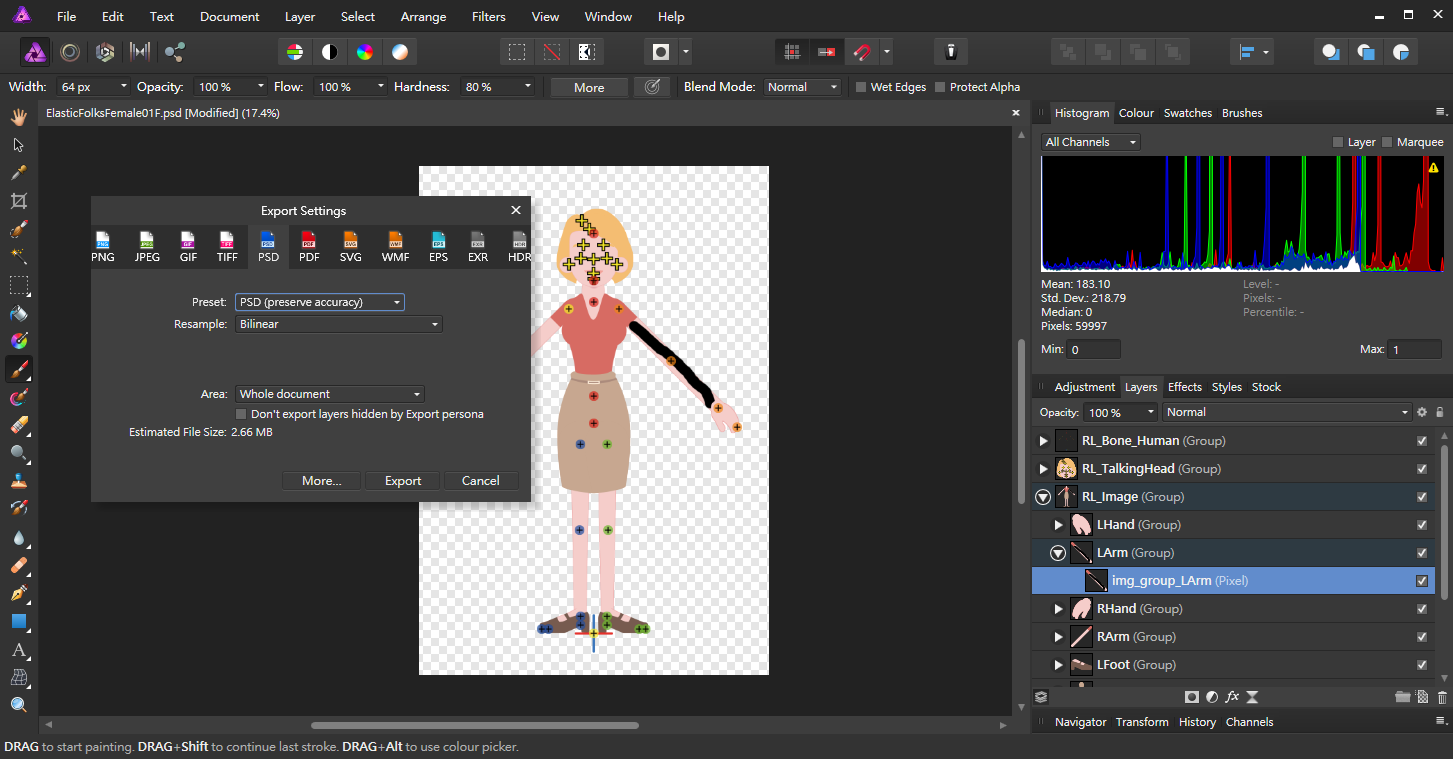Select the Zoom magnifier tool
Screen dimensions: 1453x759
[18, 705]
